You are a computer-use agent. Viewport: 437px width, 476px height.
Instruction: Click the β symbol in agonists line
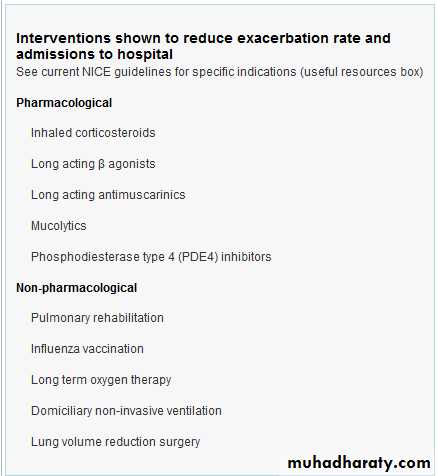pos(102,165)
